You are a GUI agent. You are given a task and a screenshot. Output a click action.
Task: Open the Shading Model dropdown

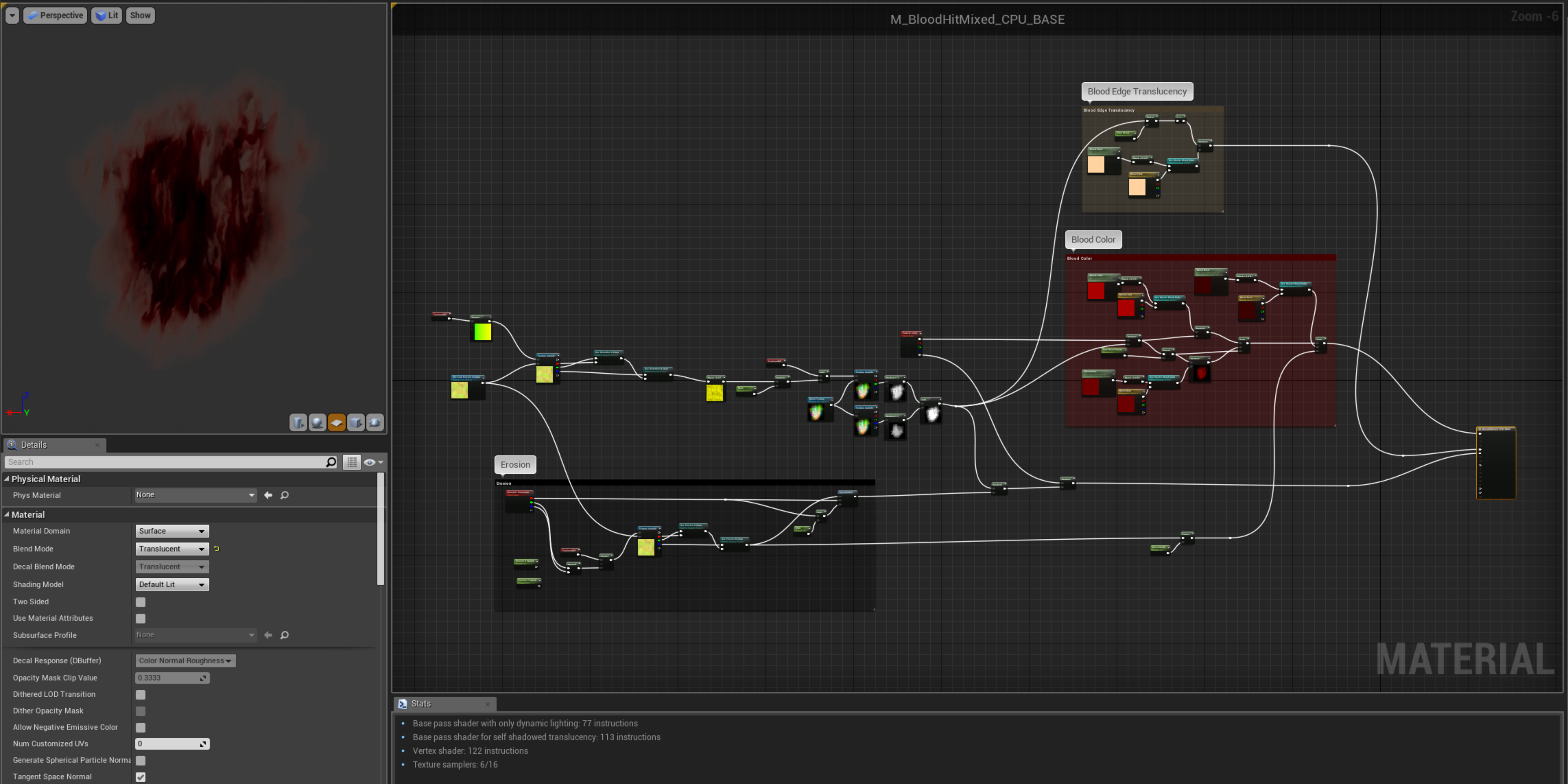pyautogui.click(x=171, y=585)
